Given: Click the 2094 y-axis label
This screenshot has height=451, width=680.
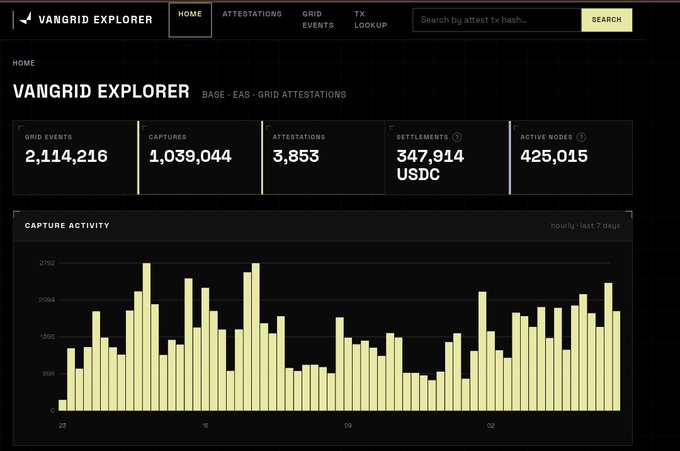Looking at the screenshot, I should tap(47, 300).
